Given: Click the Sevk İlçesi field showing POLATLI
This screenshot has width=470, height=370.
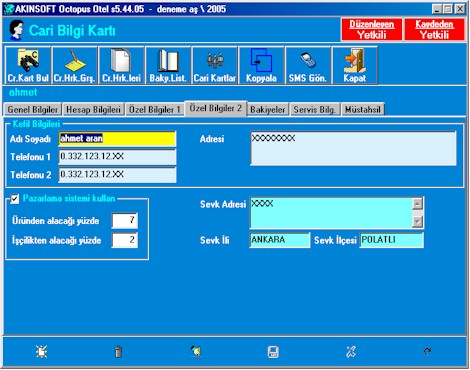Looking at the screenshot, I should (x=391, y=240).
